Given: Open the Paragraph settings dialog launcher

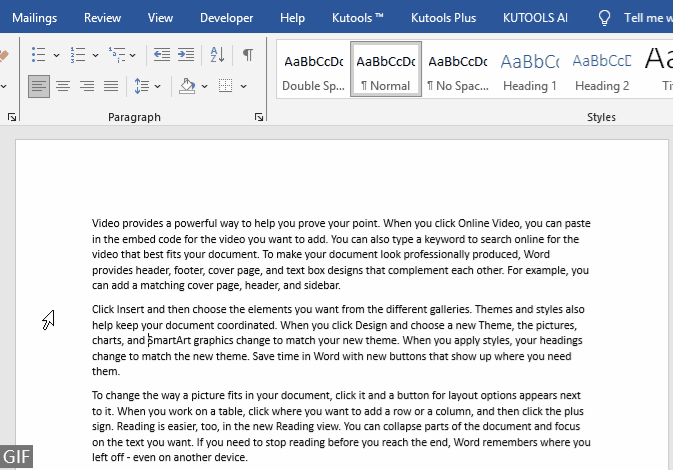Looking at the screenshot, I should [259, 118].
